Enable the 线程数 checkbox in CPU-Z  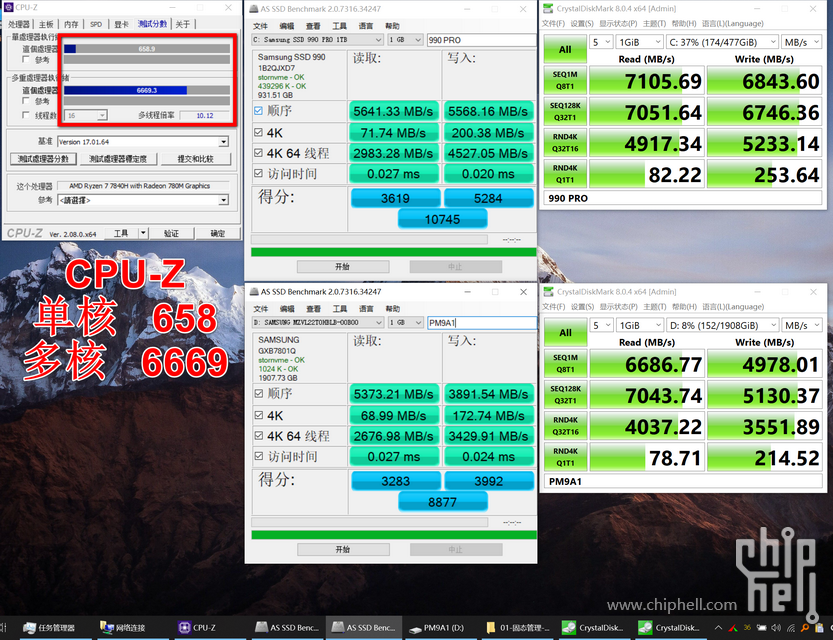point(26,115)
